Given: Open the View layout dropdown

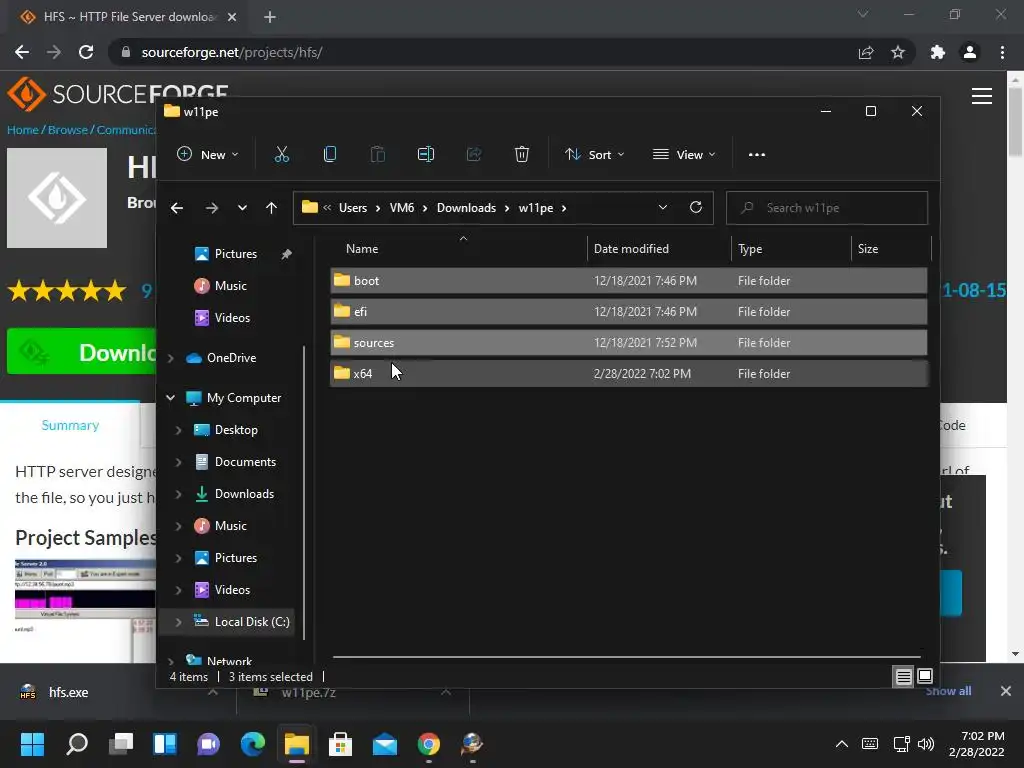Looking at the screenshot, I should coord(684,155).
